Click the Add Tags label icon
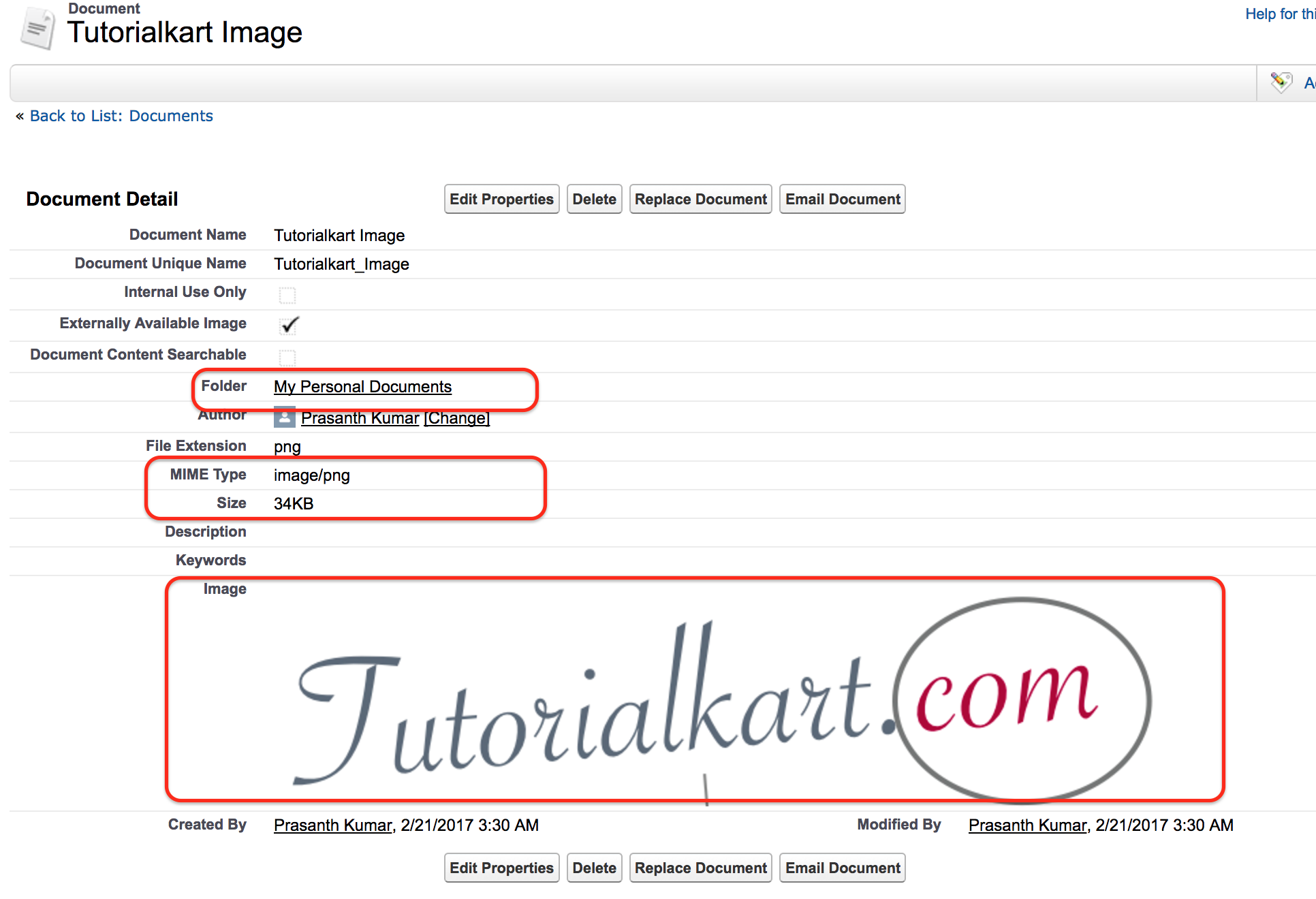This screenshot has width=1316, height=899. tap(1281, 82)
